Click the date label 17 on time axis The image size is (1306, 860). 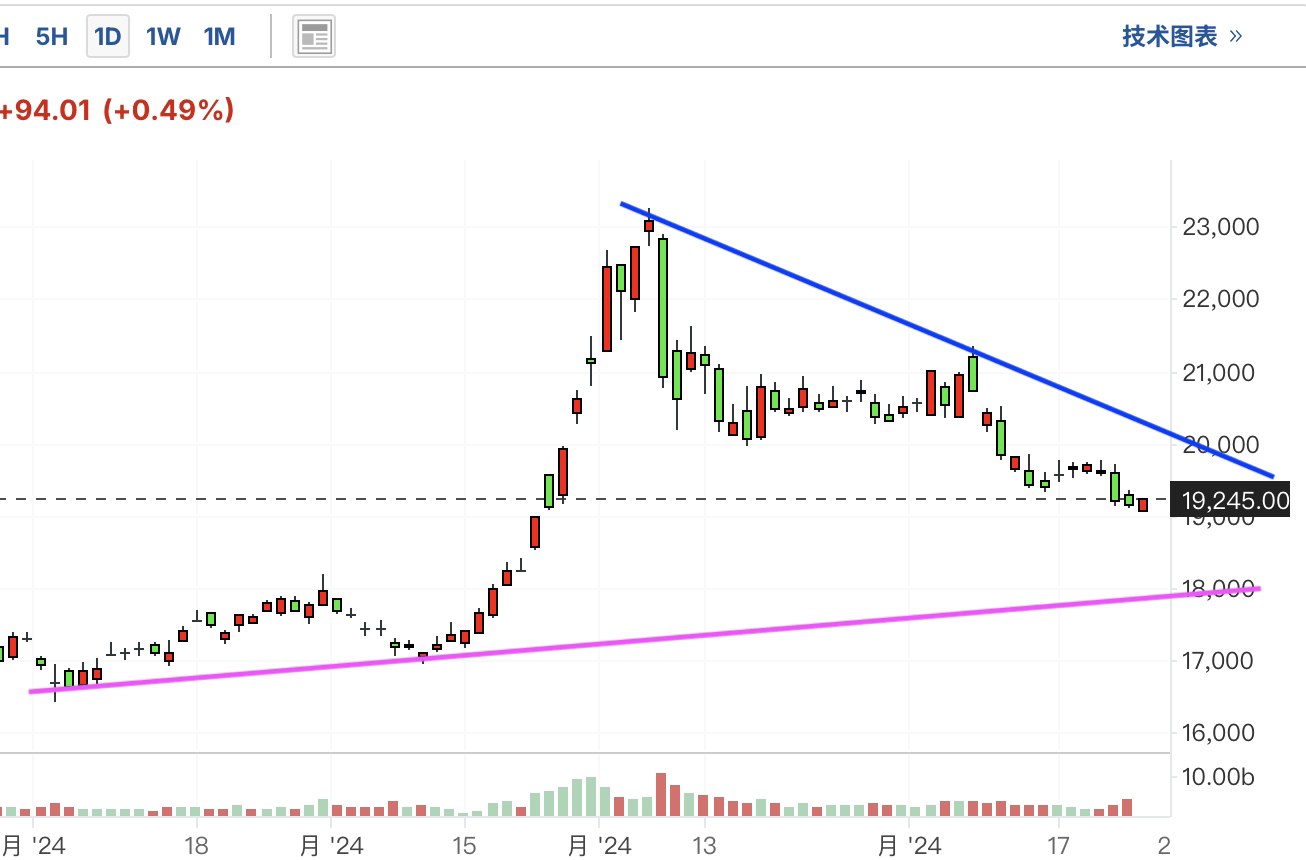coord(1058,846)
